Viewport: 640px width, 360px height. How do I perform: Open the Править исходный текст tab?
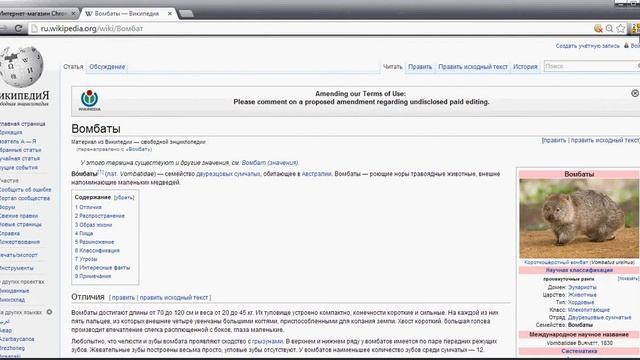(473, 67)
